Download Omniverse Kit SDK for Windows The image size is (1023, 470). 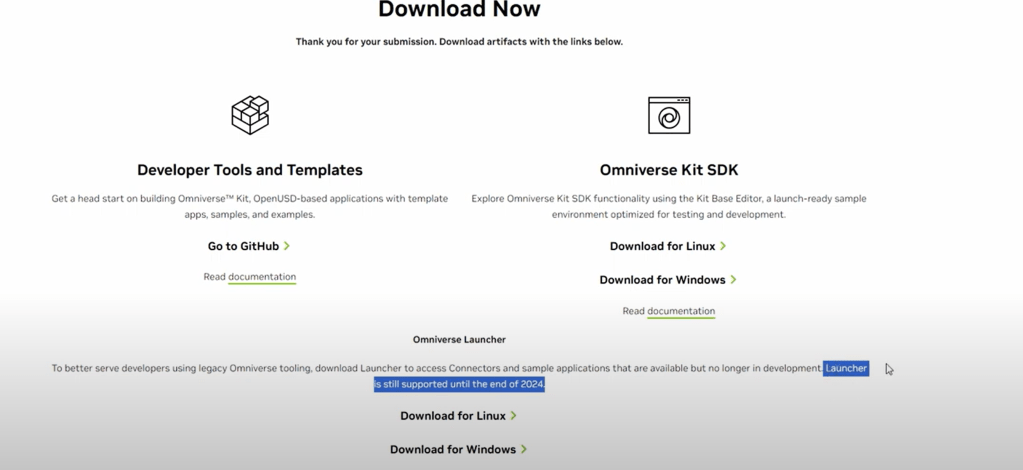click(662, 280)
